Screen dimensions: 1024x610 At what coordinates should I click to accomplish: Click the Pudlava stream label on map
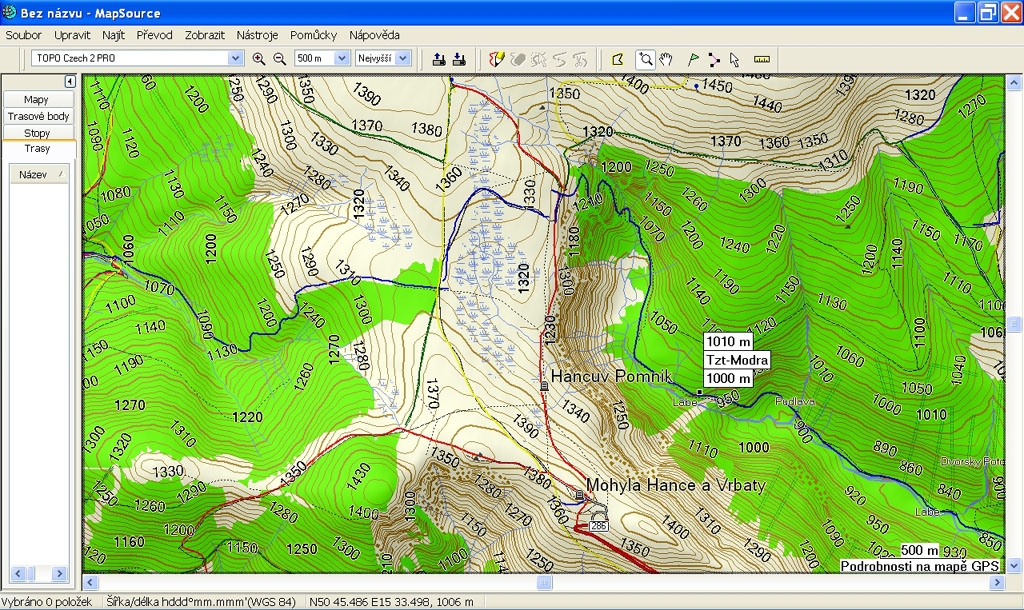coord(795,402)
